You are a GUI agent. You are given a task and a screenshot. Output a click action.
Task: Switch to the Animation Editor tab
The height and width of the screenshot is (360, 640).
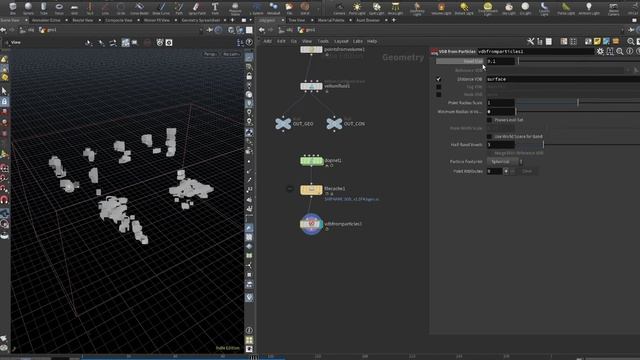tap(46, 20)
